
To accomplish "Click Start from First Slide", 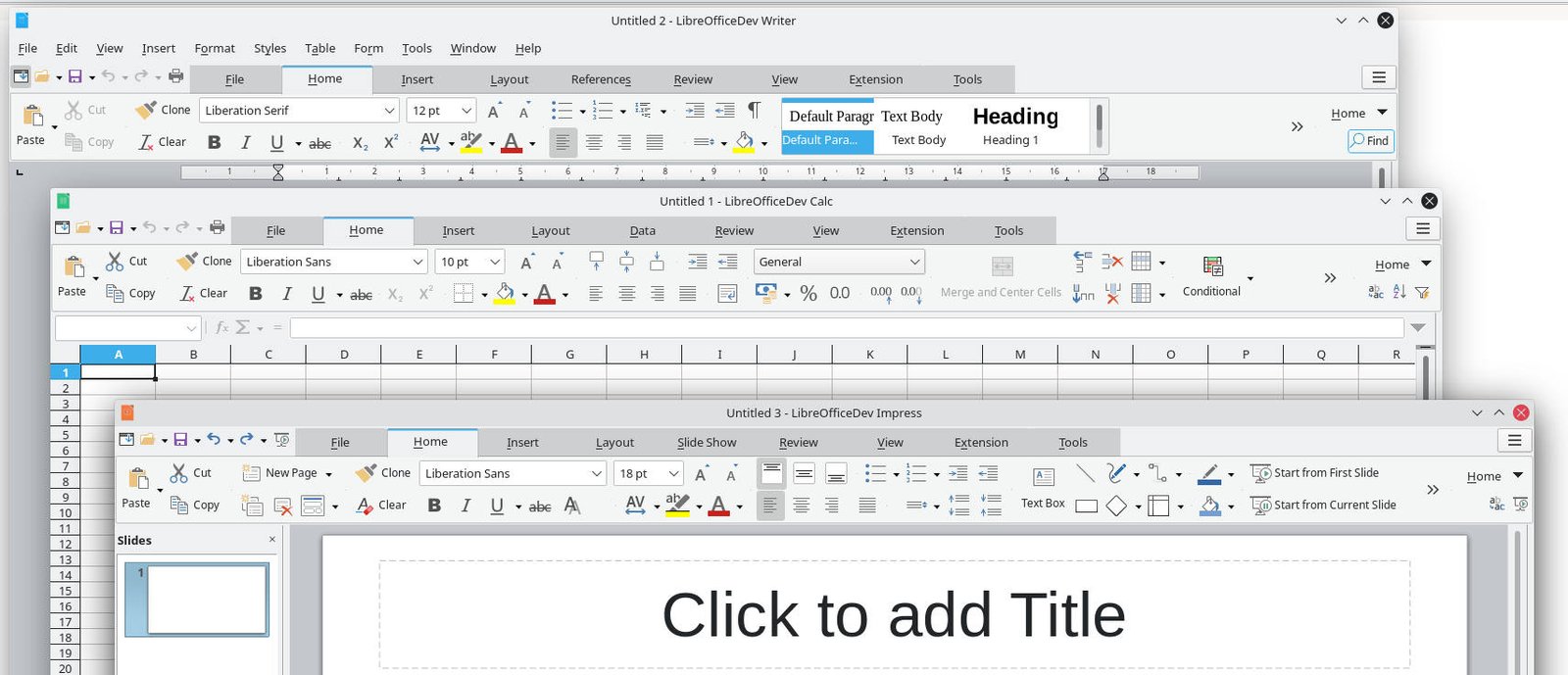I will pyautogui.click(x=1315, y=472).
